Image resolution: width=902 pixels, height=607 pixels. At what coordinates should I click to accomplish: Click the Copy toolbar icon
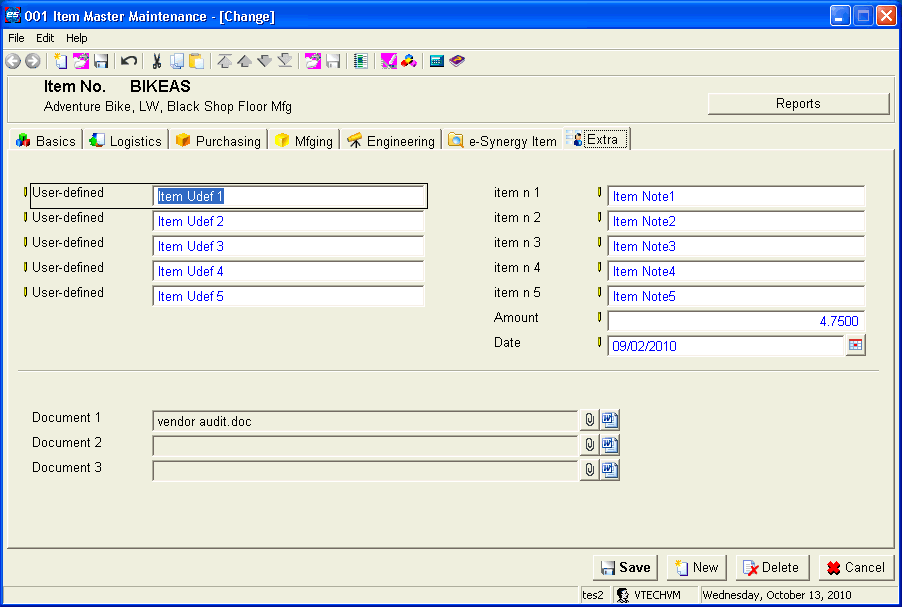[177, 60]
